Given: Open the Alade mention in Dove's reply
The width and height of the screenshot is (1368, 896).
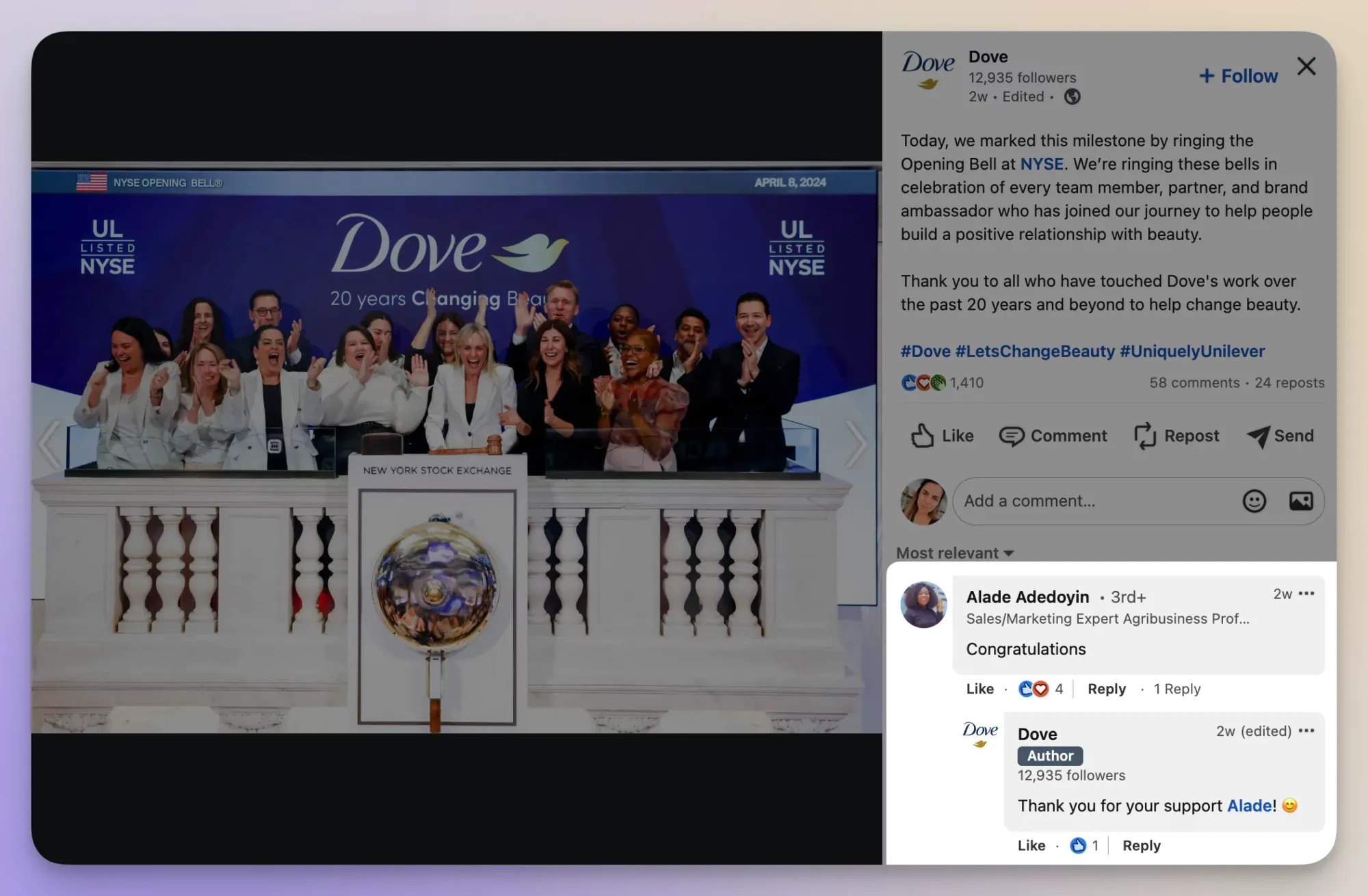Looking at the screenshot, I should [1249, 806].
